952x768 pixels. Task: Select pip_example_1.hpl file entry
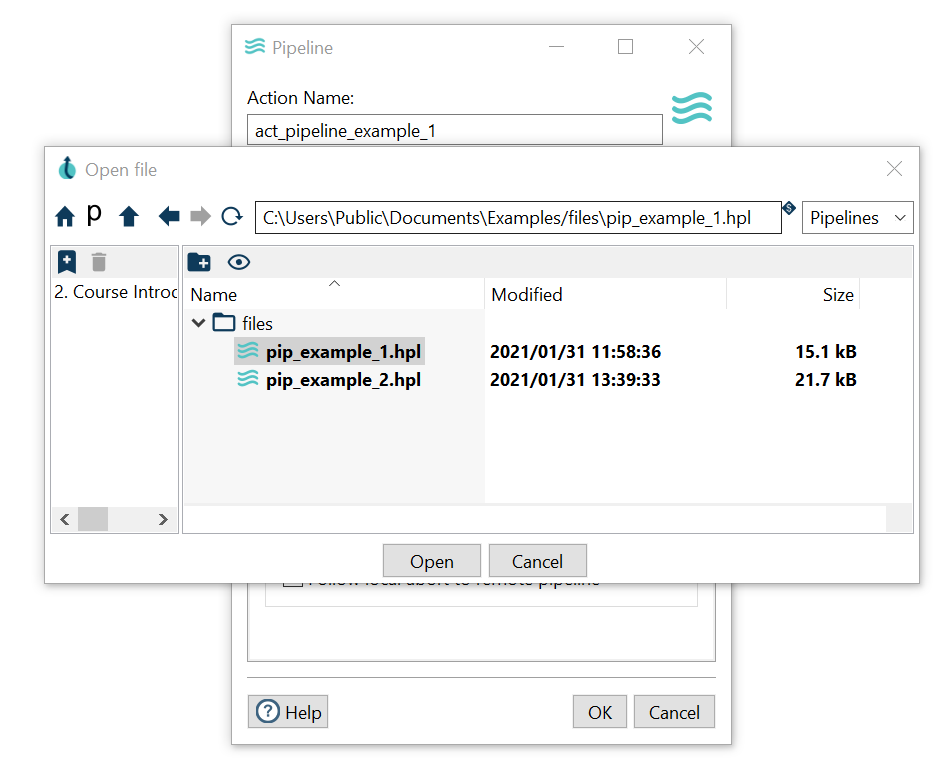click(342, 352)
